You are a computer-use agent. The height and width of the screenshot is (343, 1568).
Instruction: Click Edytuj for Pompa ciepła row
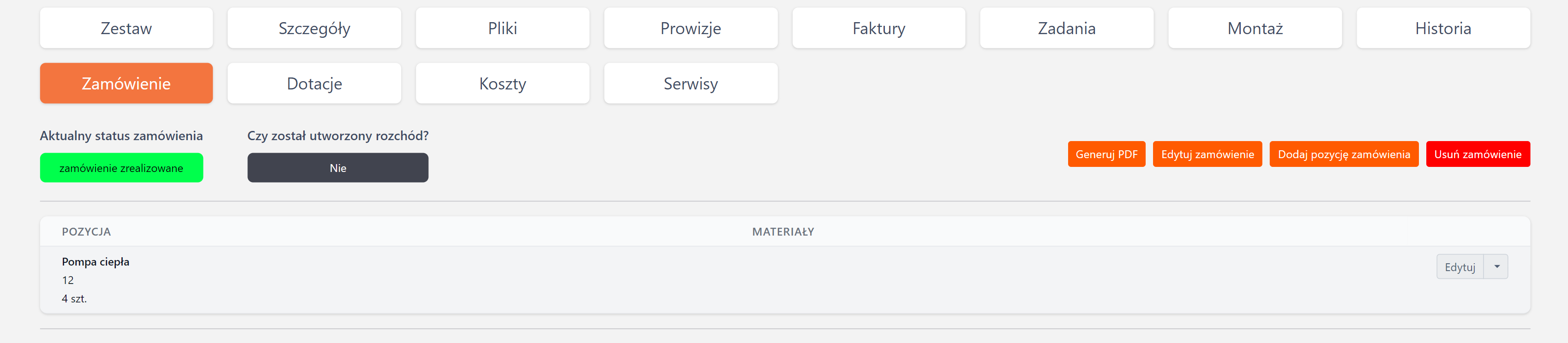click(x=1460, y=267)
